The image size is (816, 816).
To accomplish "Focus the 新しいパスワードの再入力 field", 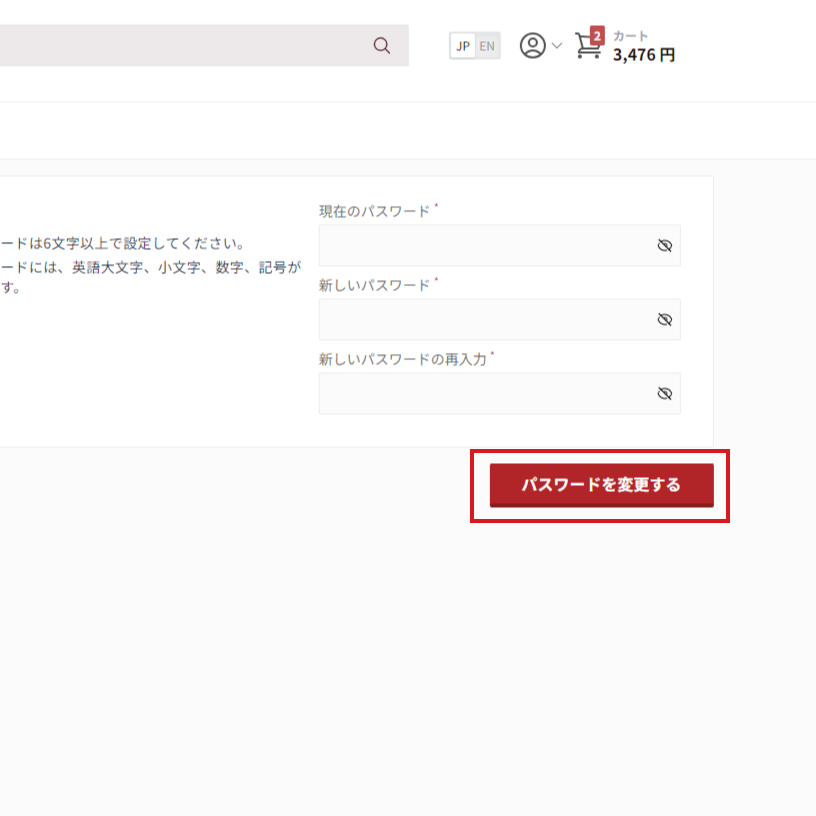I will [500, 393].
